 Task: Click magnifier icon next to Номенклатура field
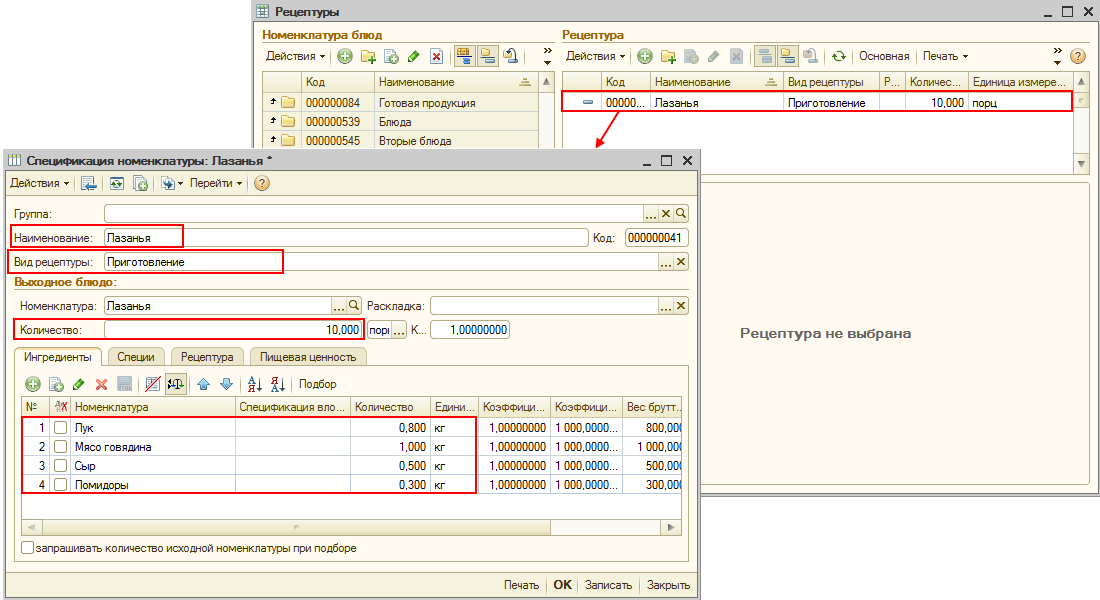[353, 306]
